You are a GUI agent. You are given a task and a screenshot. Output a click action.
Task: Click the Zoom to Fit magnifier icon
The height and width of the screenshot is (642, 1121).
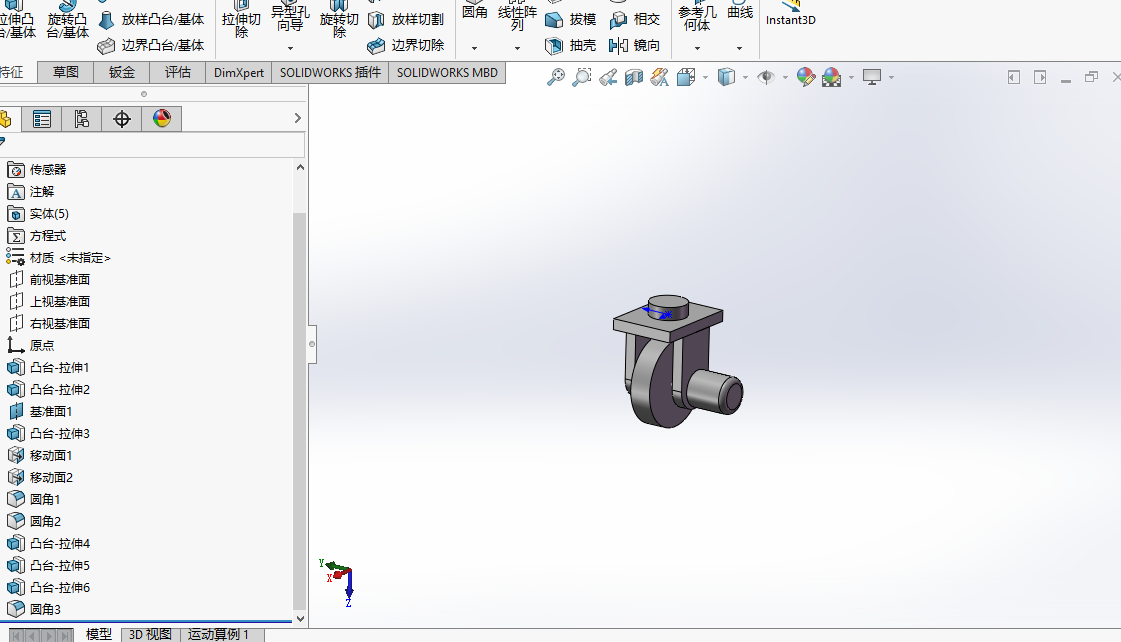pos(555,77)
